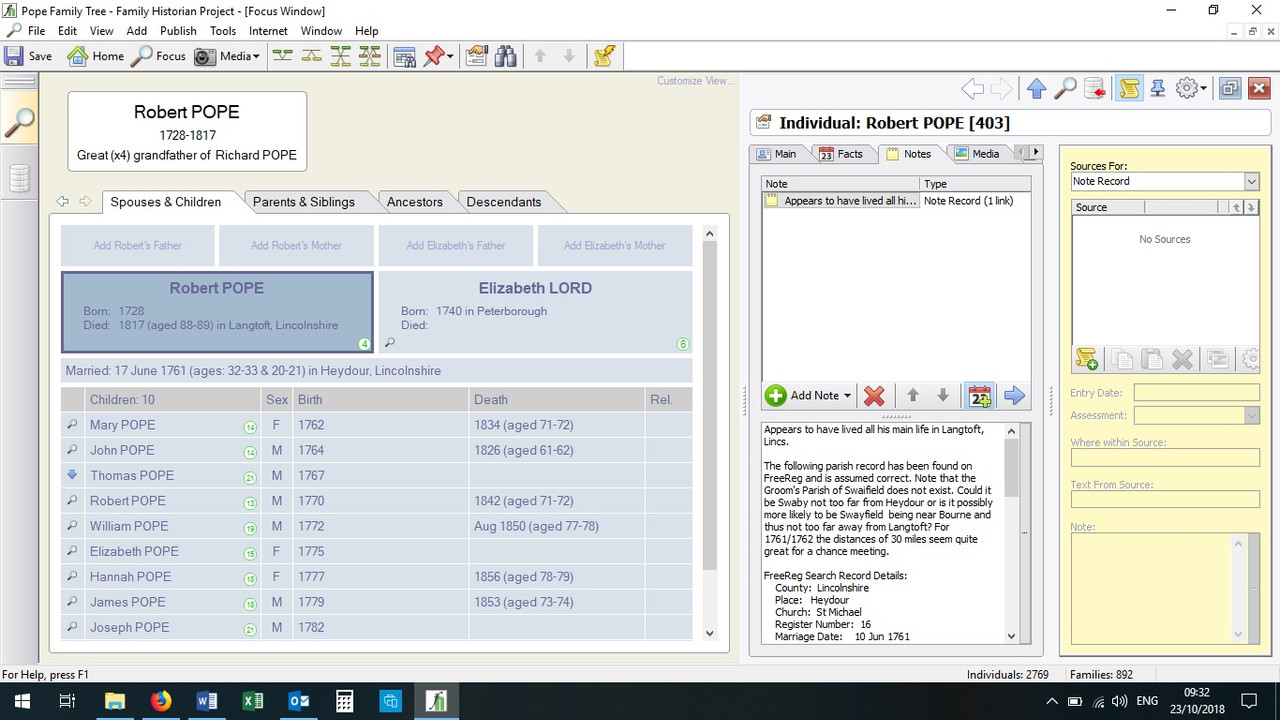Open the File menu
The height and width of the screenshot is (720, 1280).
(36, 31)
